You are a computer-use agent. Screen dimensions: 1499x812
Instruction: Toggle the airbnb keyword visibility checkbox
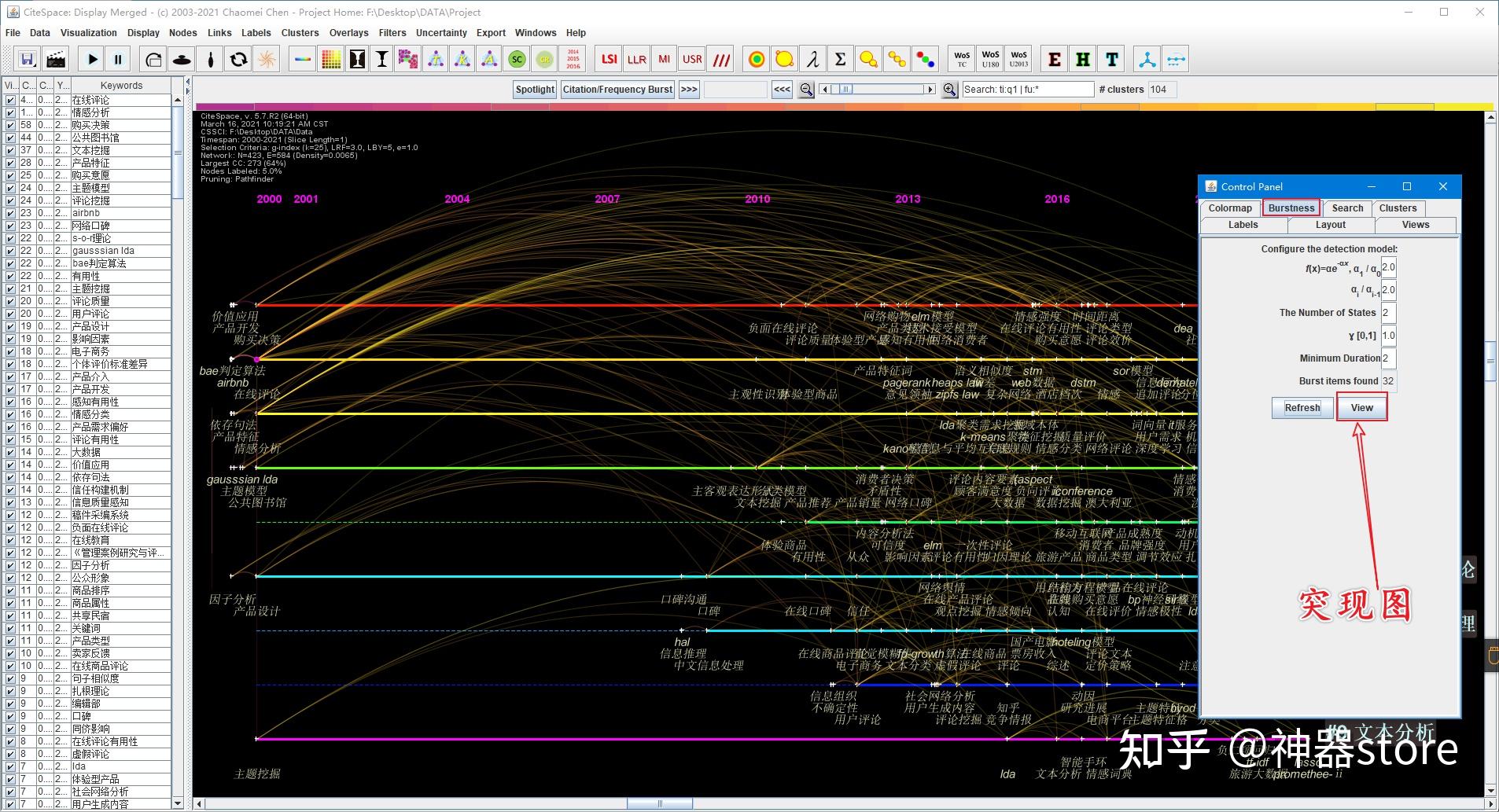[10, 213]
